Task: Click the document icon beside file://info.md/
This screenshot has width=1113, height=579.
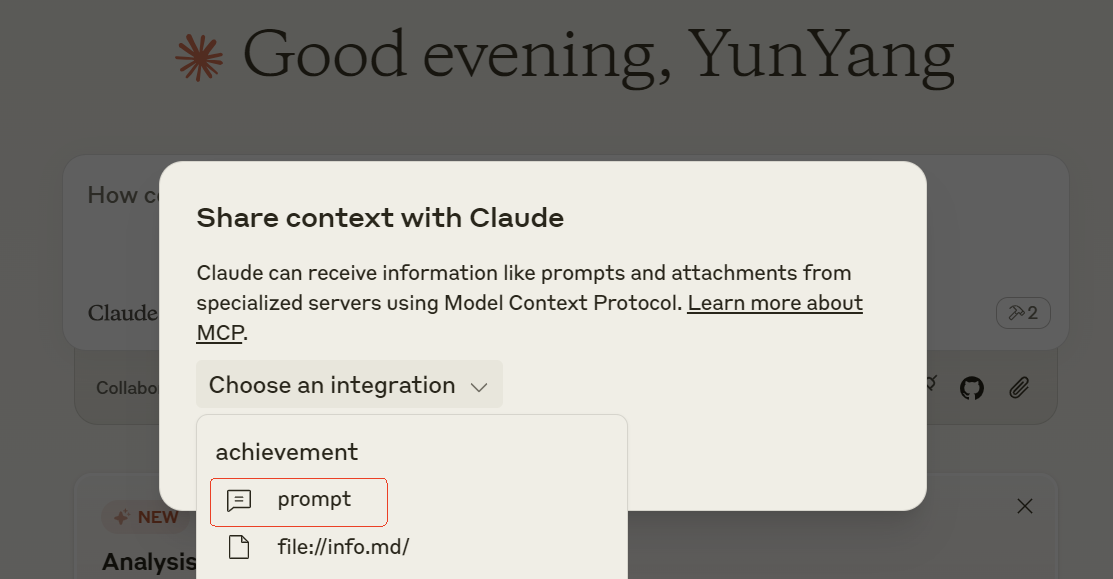Action: (x=239, y=547)
